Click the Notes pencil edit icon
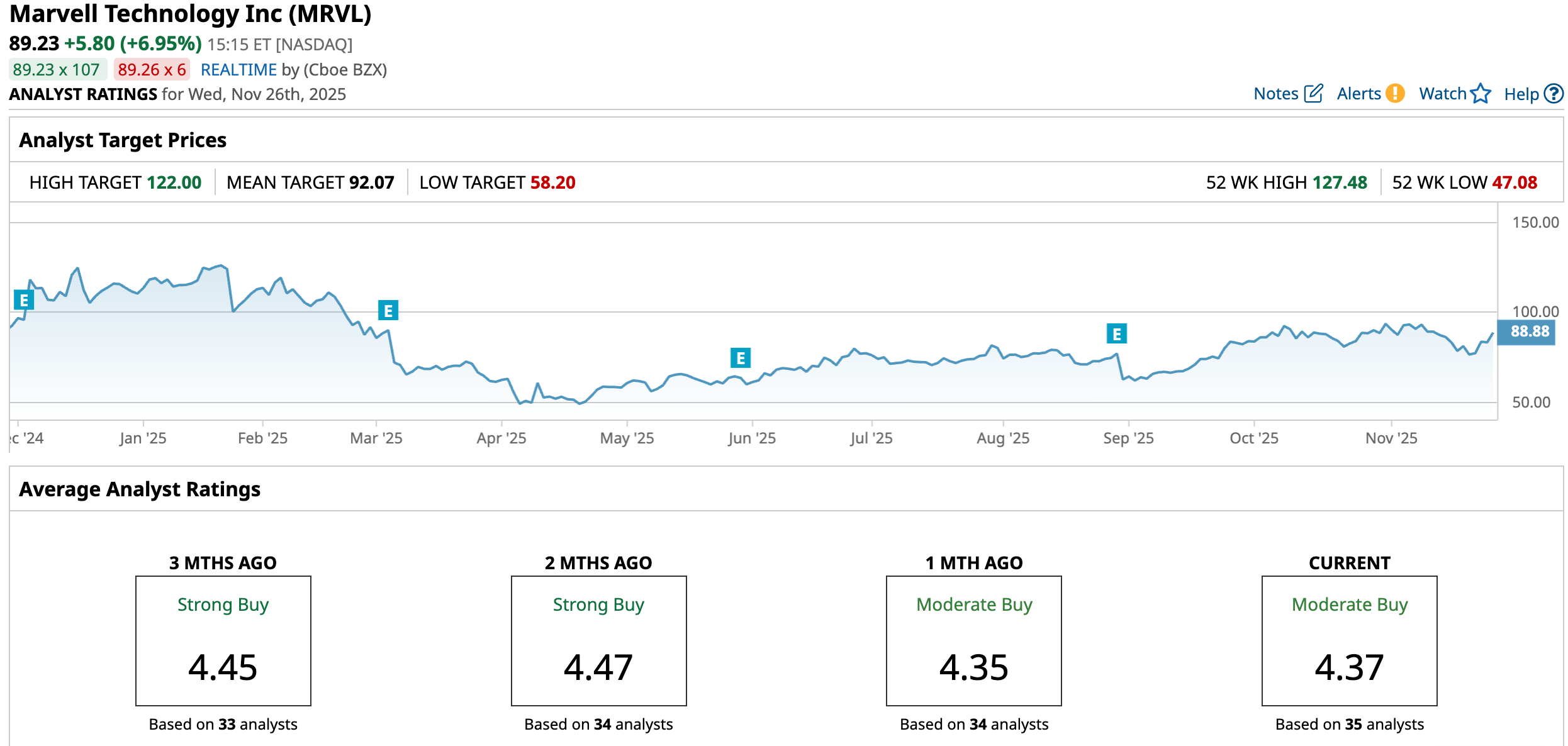 1313,93
